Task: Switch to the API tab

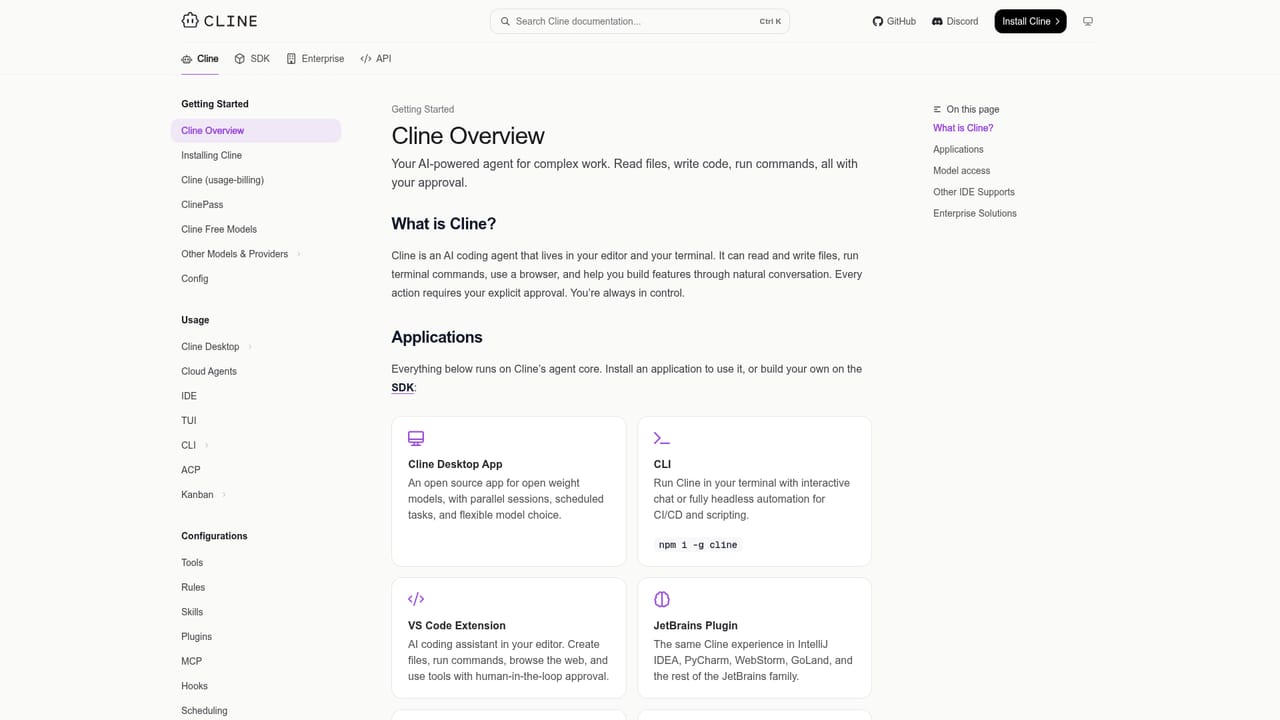Action: [x=376, y=59]
